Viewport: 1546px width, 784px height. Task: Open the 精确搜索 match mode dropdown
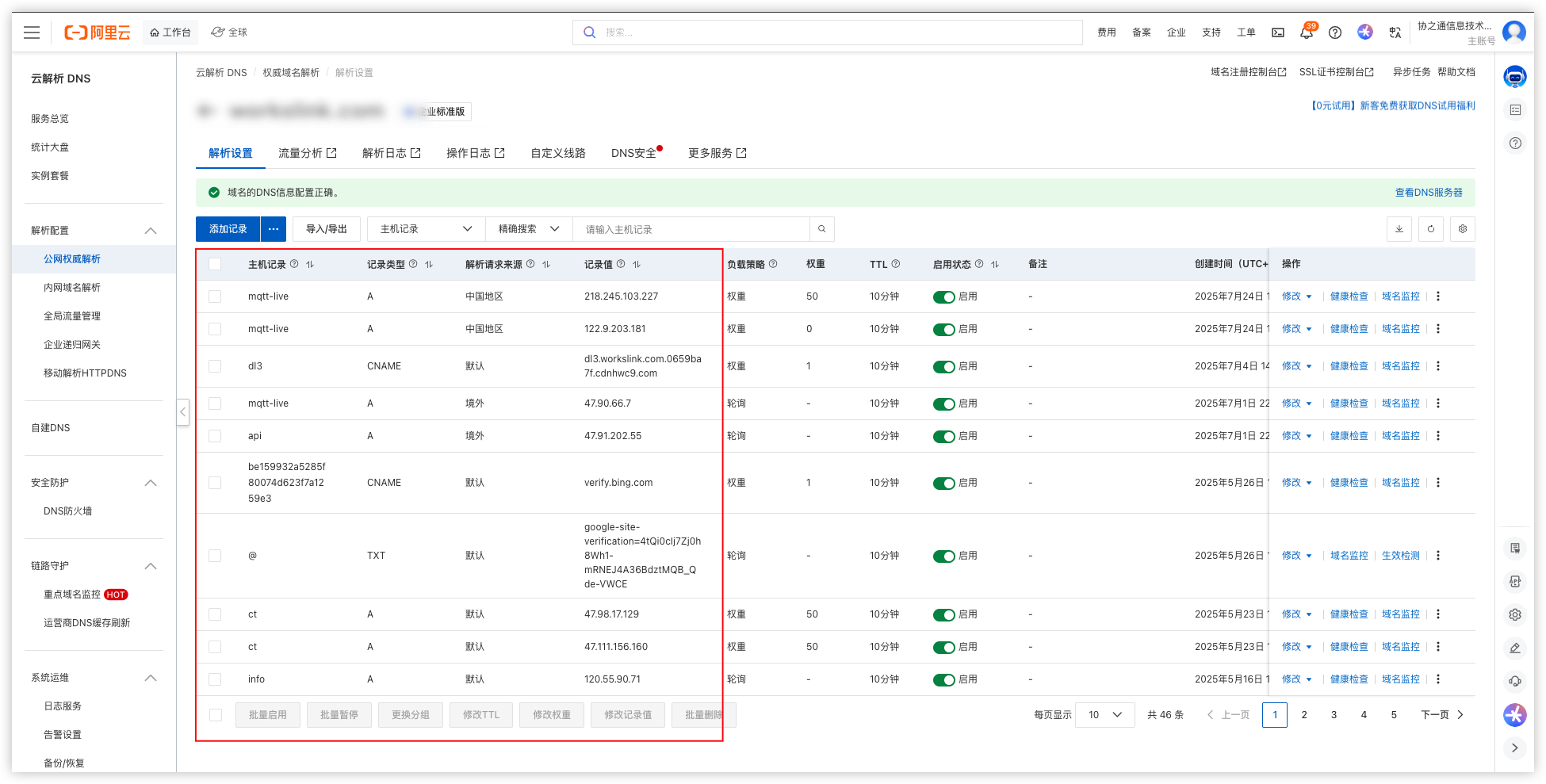point(529,229)
